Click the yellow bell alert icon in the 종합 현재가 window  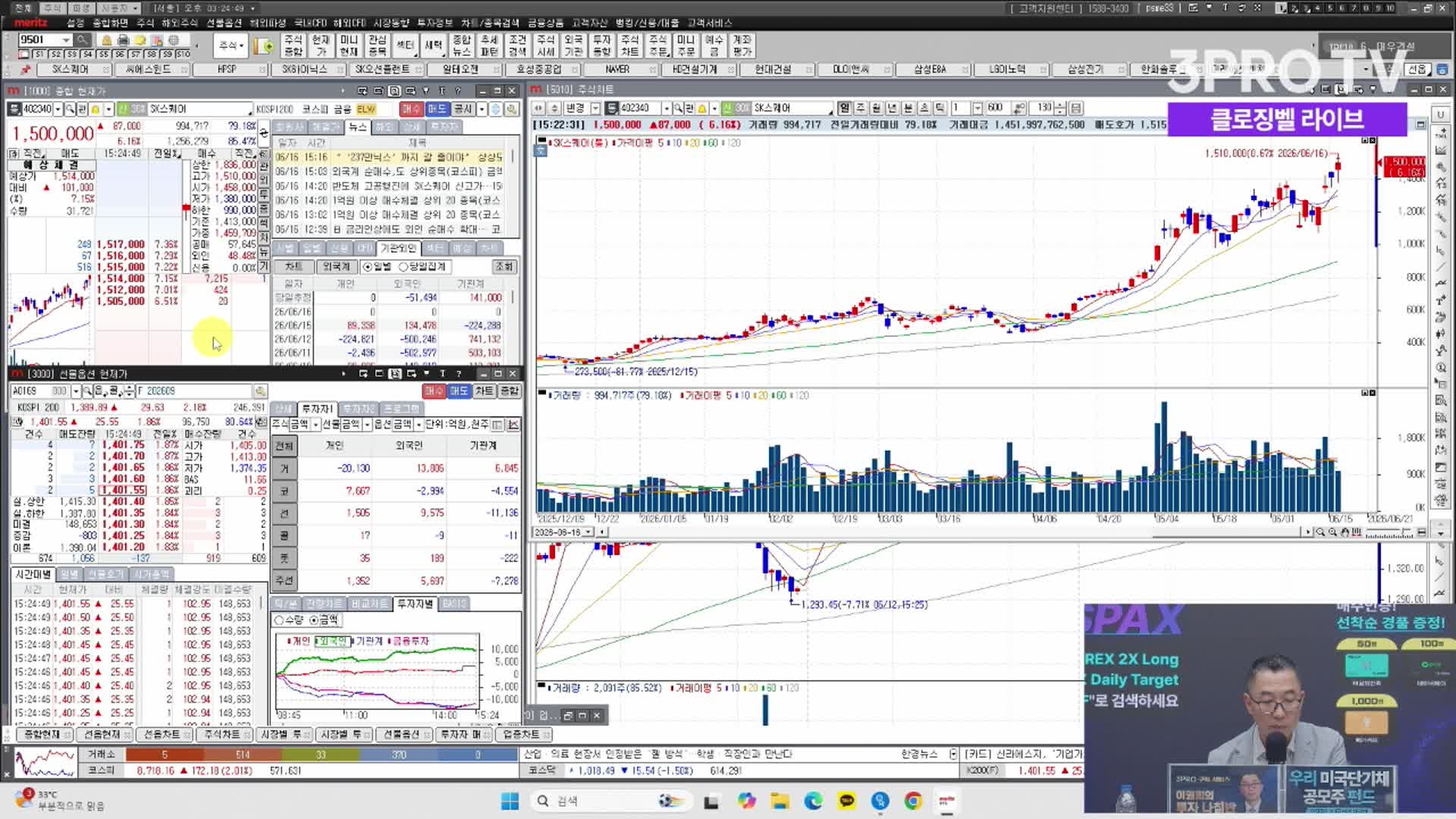click(96, 109)
